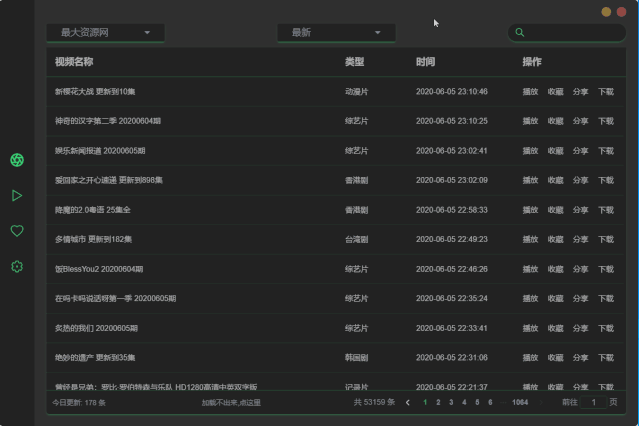Play 绝妙的遗产 更新到35集
Screen dimensions: 639x426
[x=530, y=358]
